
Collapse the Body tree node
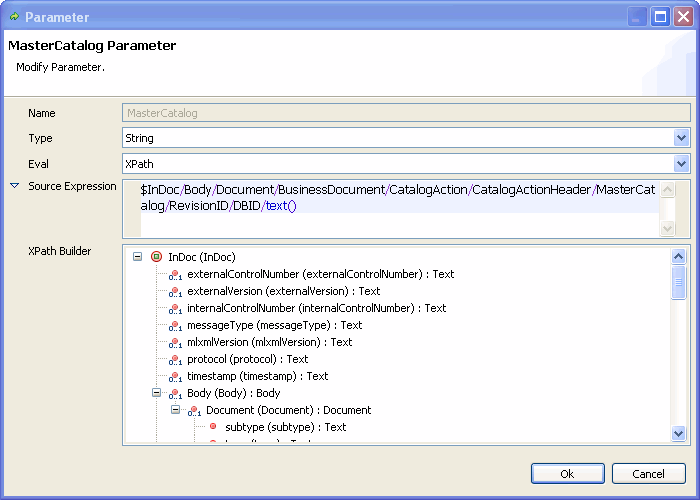tap(156, 393)
